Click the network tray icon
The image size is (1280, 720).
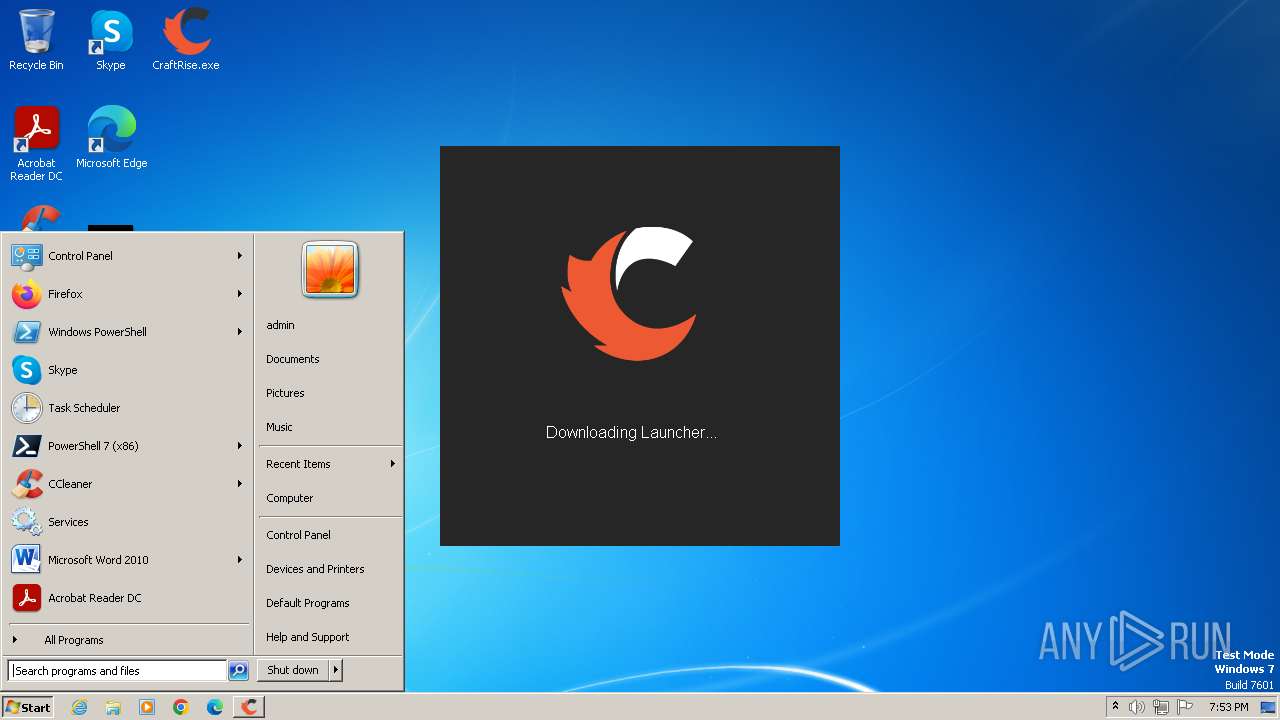pos(1161,707)
